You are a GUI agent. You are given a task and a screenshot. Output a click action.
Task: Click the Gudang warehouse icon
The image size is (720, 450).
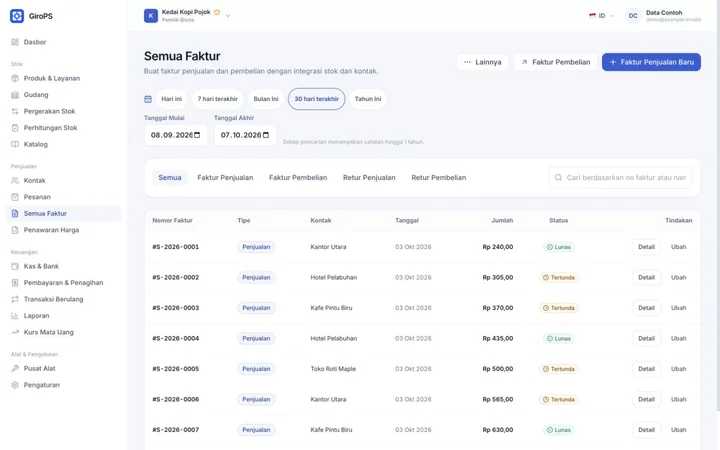tap(15, 95)
